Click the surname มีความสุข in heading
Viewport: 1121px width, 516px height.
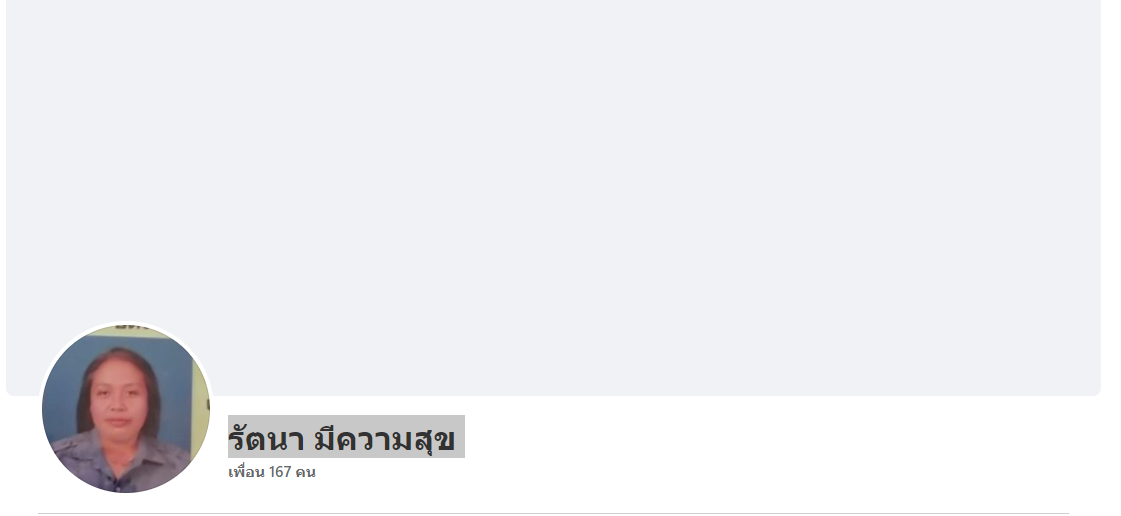click(385, 439)
